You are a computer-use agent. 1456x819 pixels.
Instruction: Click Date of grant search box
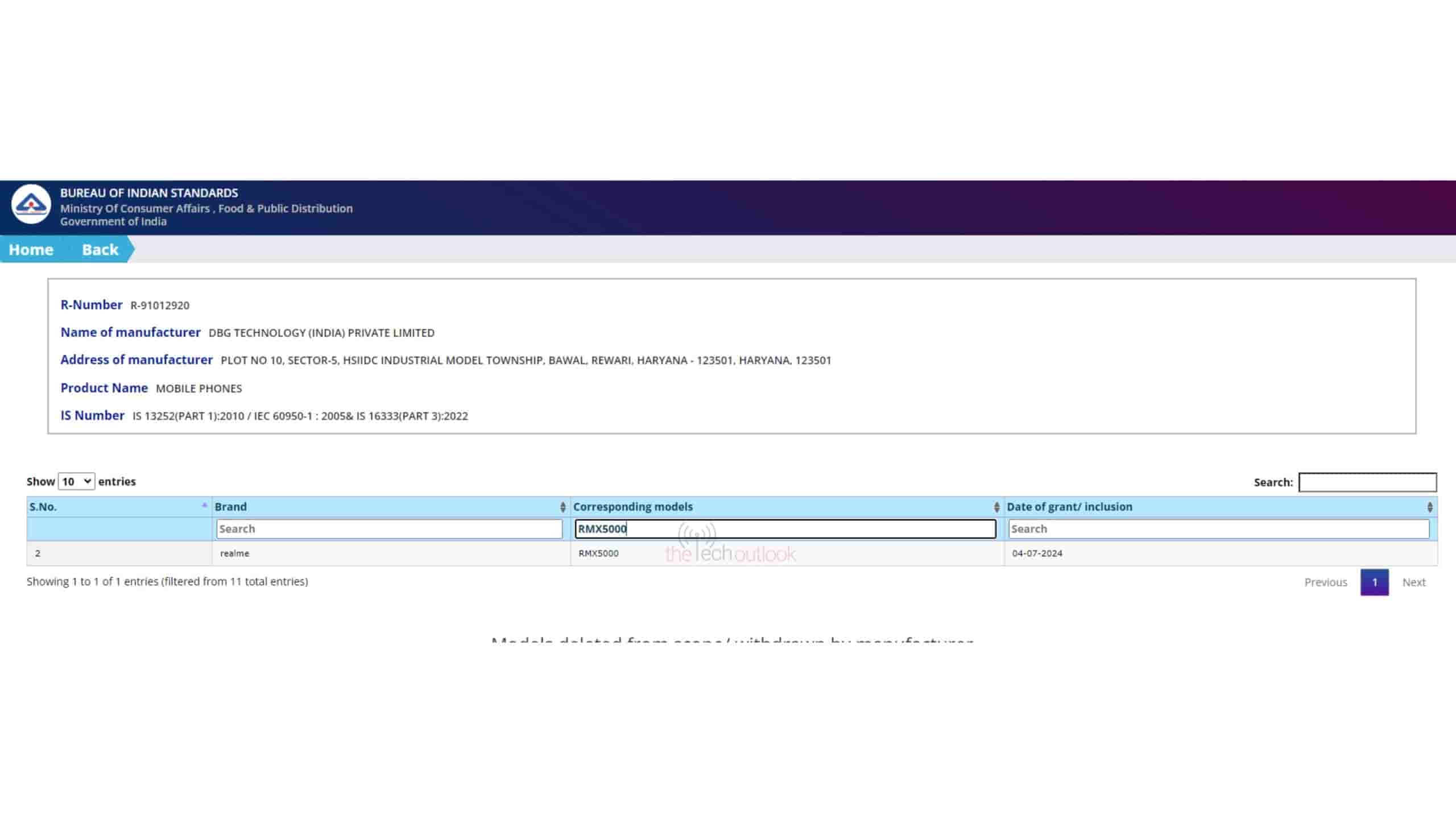1218,529
